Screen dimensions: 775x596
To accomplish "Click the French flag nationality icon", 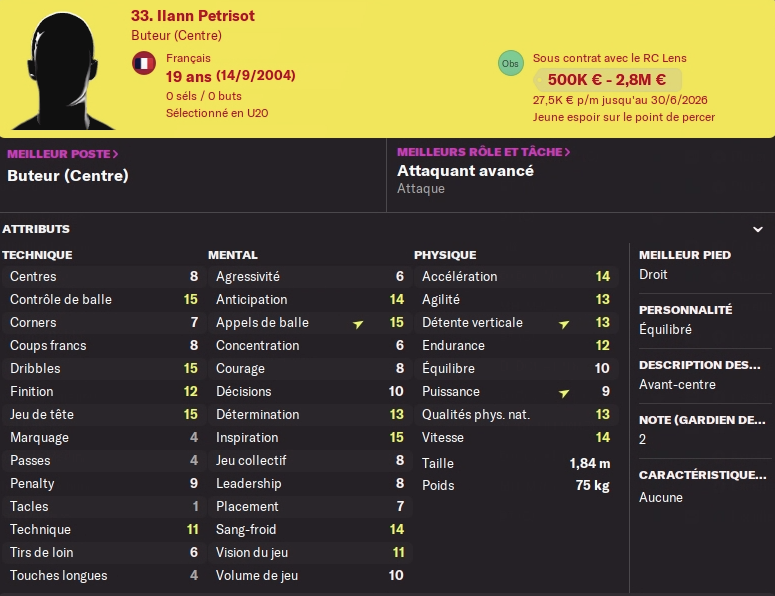I will coord(143,63).
